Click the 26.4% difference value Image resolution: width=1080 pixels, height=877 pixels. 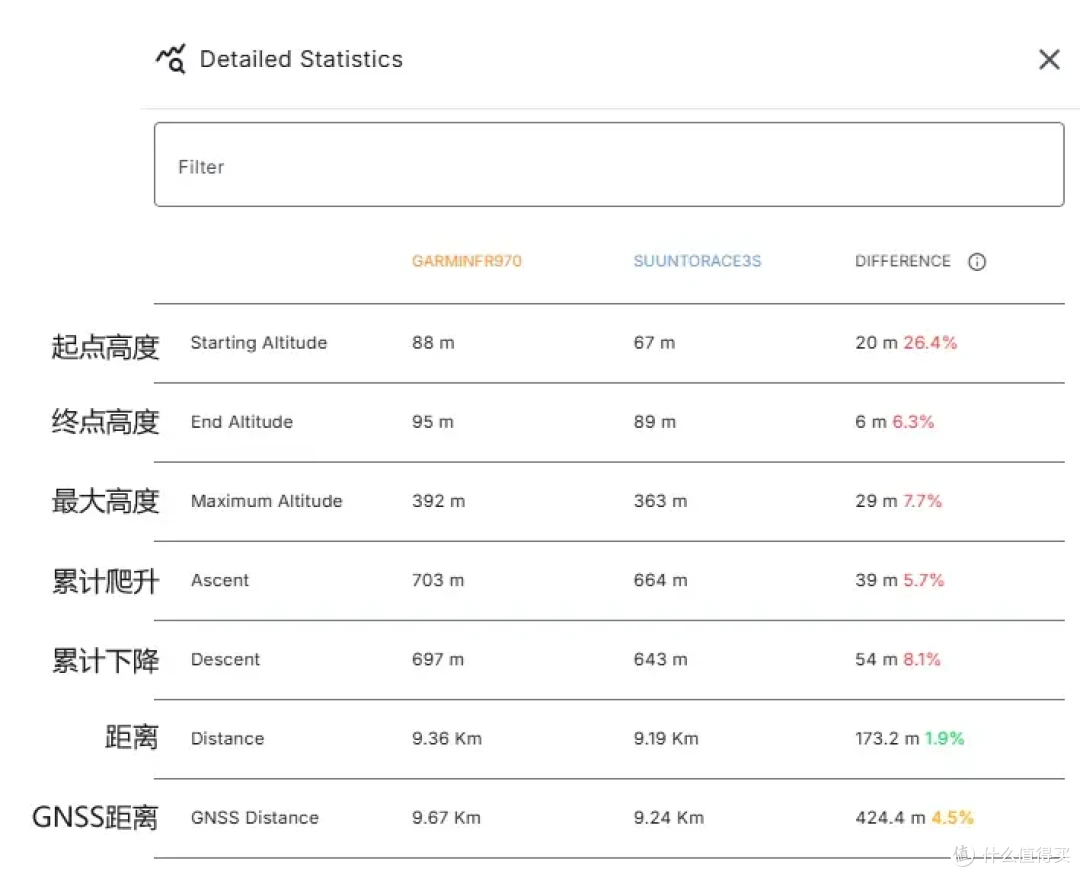click(930, 342)
